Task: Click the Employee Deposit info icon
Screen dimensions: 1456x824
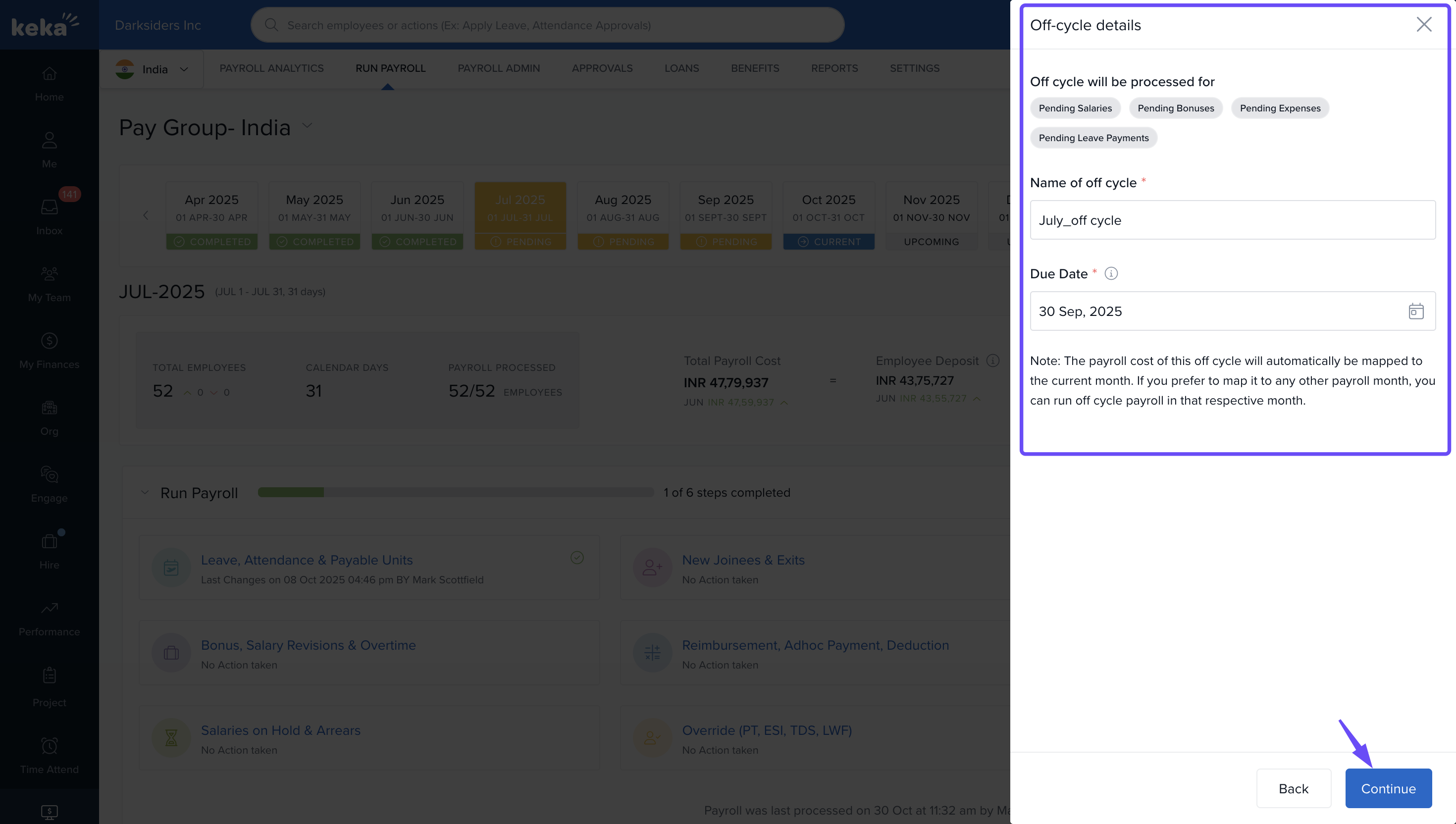Action: coord(992,360)
